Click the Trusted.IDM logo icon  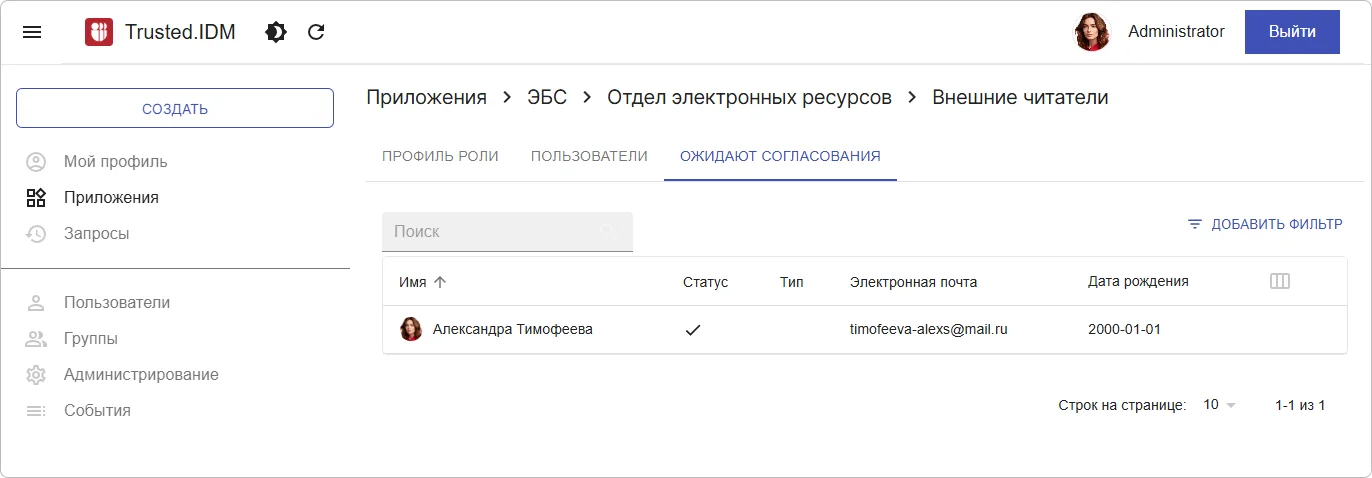tap(99, 32)
